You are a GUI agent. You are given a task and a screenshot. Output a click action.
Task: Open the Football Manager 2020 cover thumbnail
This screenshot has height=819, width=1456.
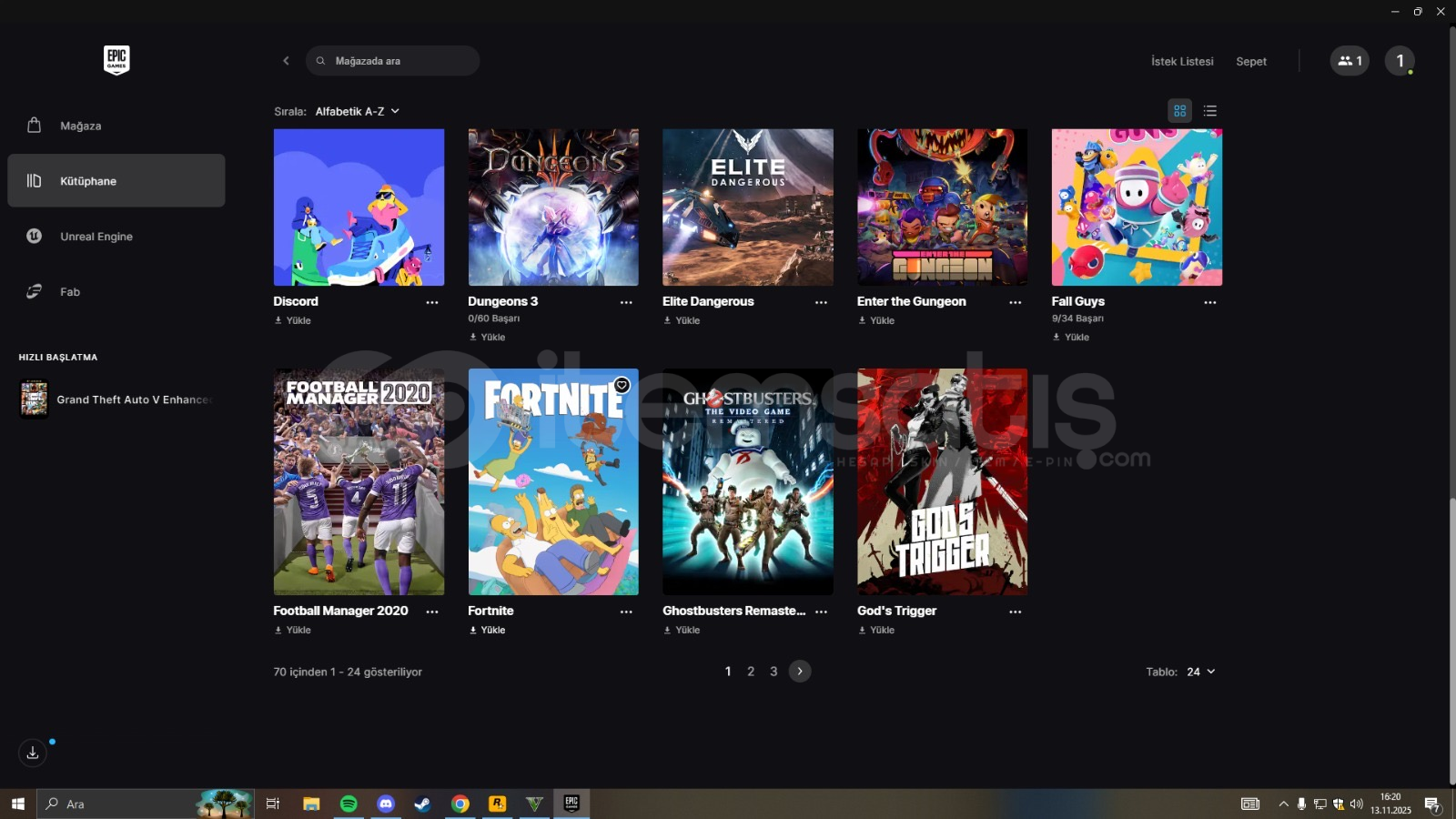click(x=359, y=481)
